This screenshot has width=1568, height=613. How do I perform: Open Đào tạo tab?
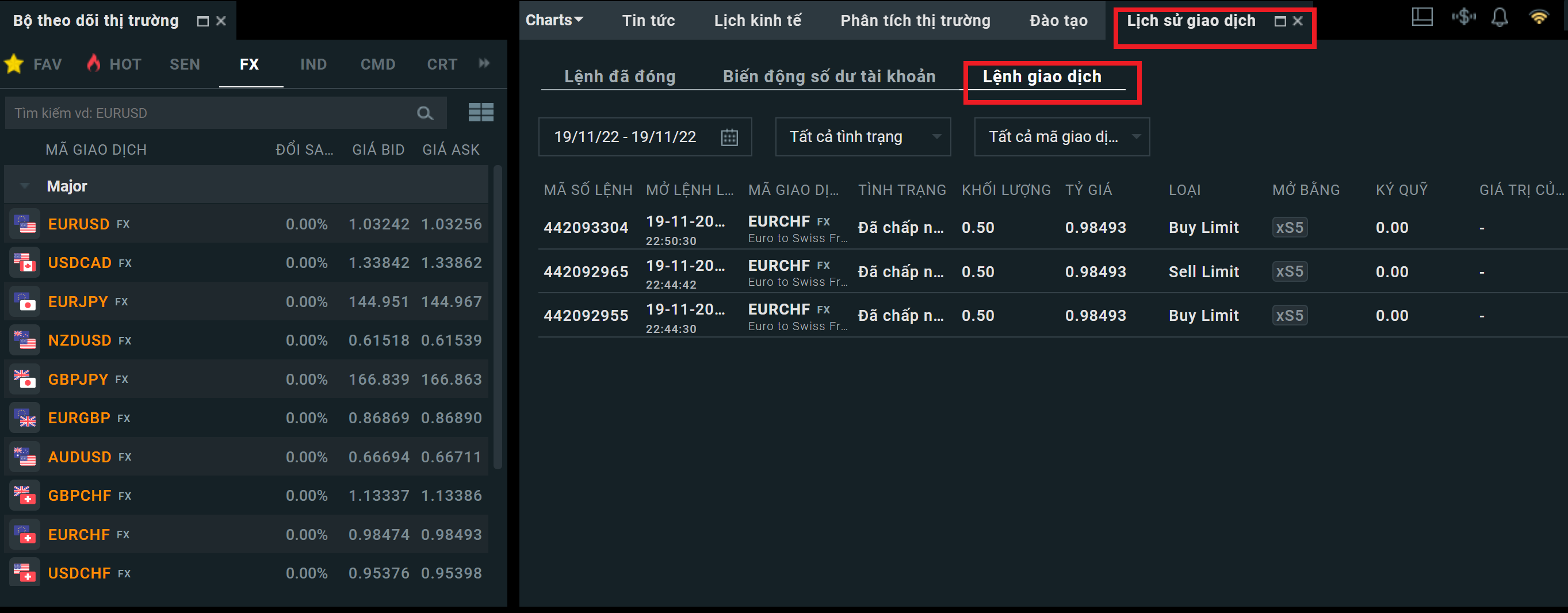pos(1058,21)
